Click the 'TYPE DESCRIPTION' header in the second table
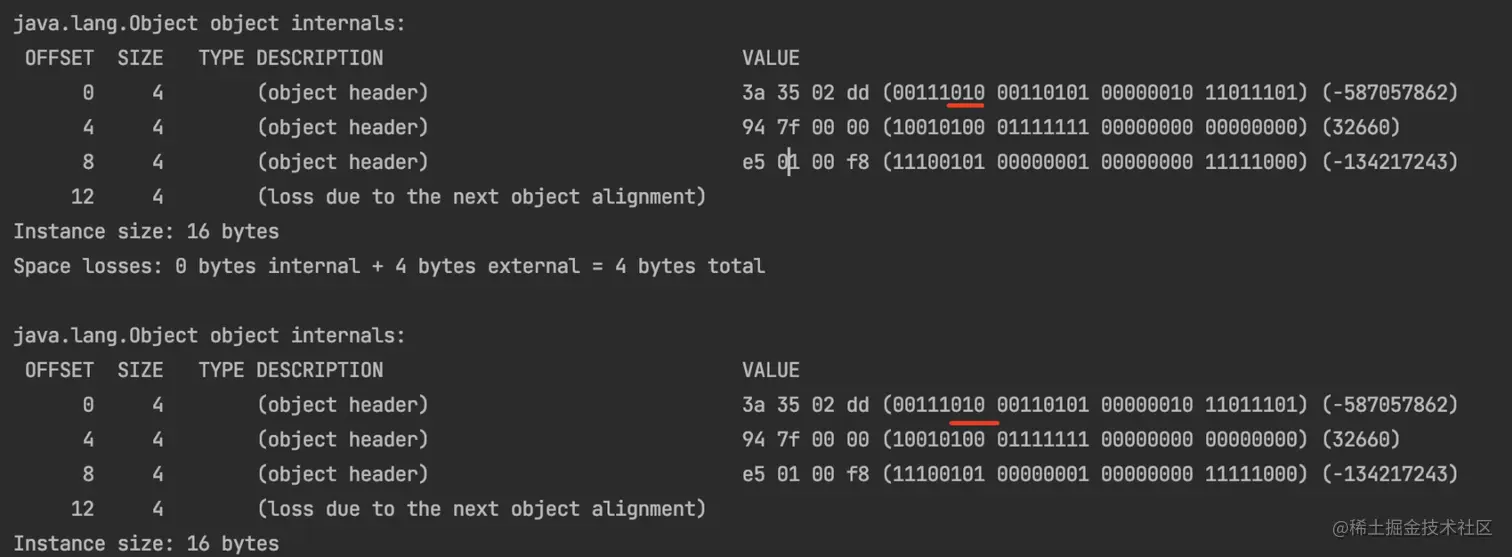This screenshot has height=557, width=1512. tap(290, 370)
